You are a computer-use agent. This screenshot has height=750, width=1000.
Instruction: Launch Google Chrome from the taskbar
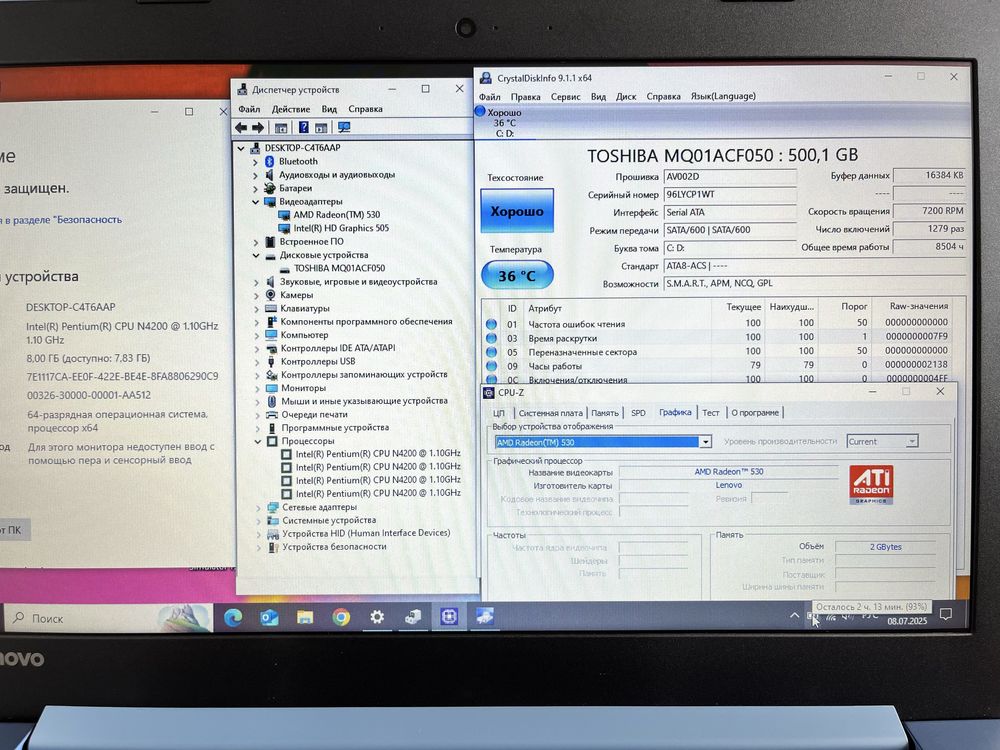pyautogui.click(x=341, y=617)
